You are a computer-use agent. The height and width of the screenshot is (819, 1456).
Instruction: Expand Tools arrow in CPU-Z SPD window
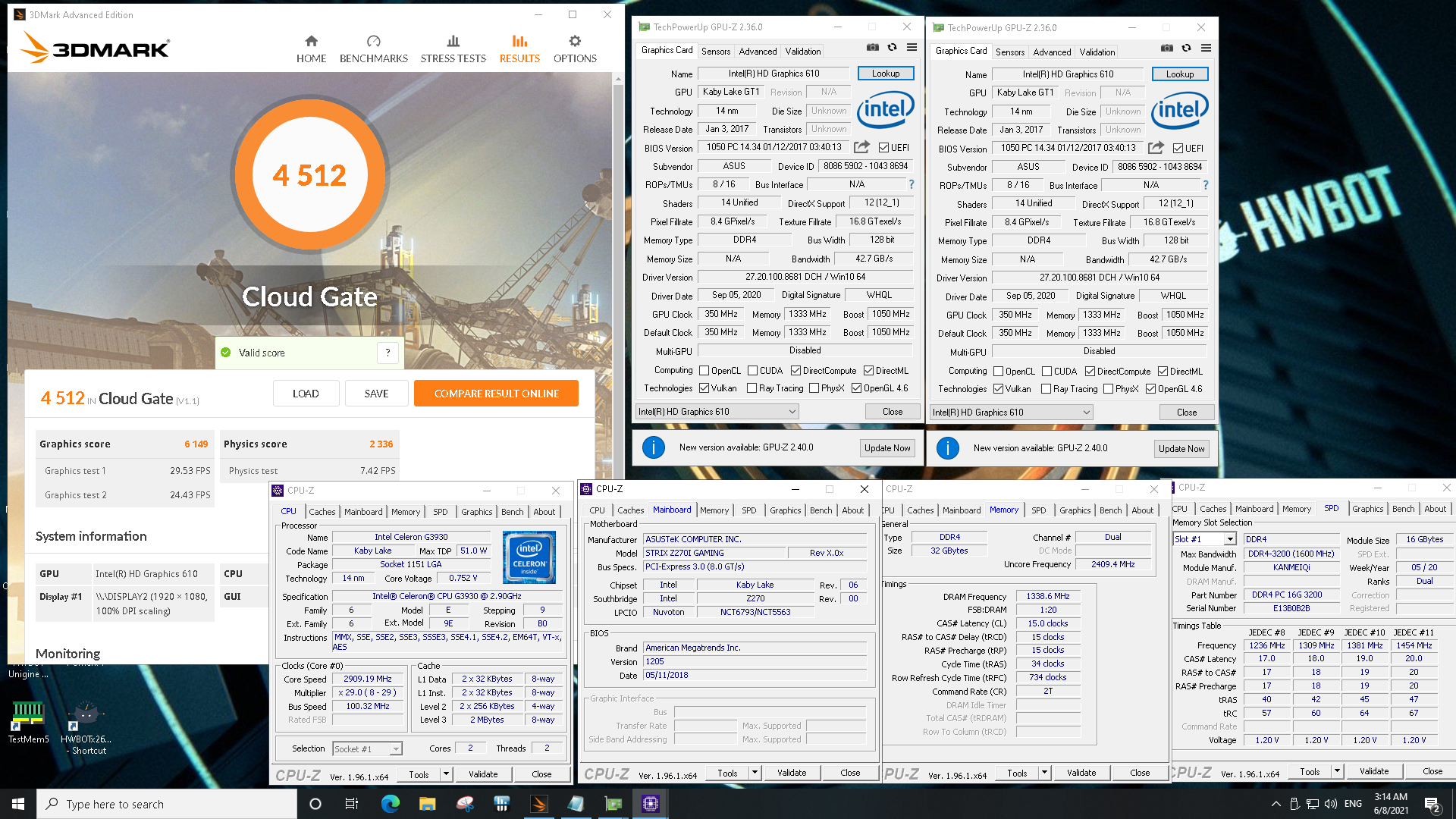1337,771
